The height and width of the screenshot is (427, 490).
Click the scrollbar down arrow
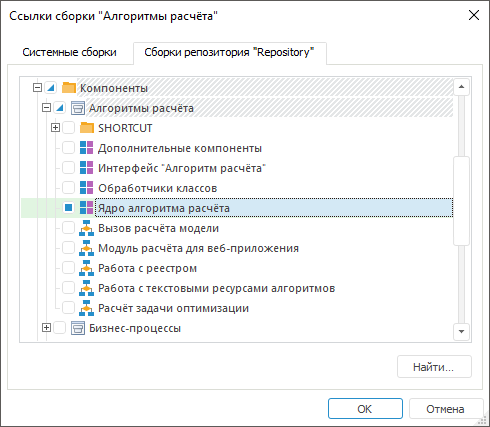point(462,331)
